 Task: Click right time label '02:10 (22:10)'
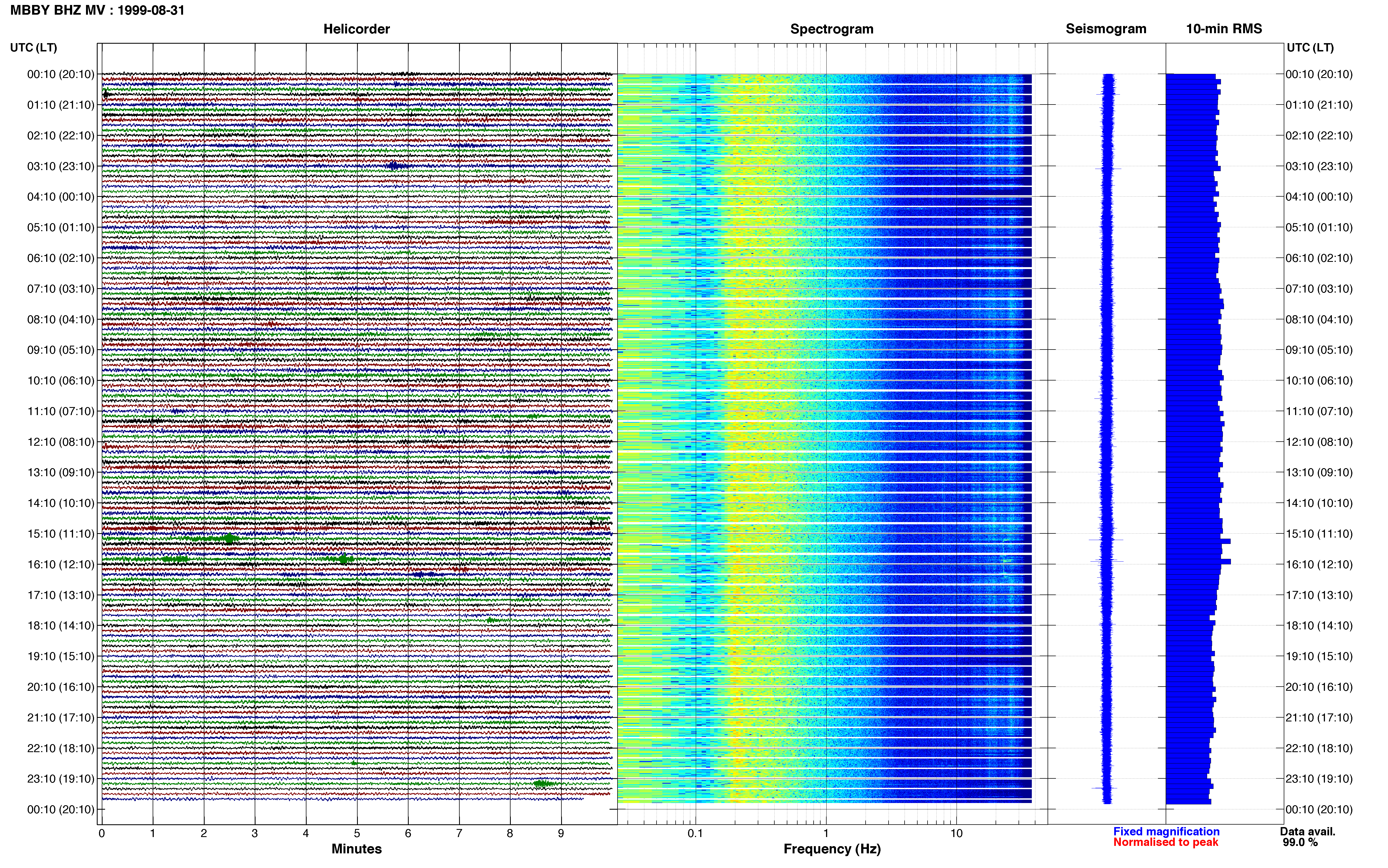pyautogui.click(x=1319, y=135)
